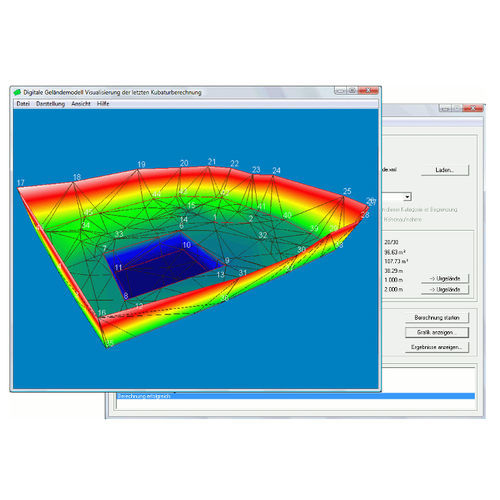
Task: Click Urgelände button beside 2.000 m
Action: [445, 289]
